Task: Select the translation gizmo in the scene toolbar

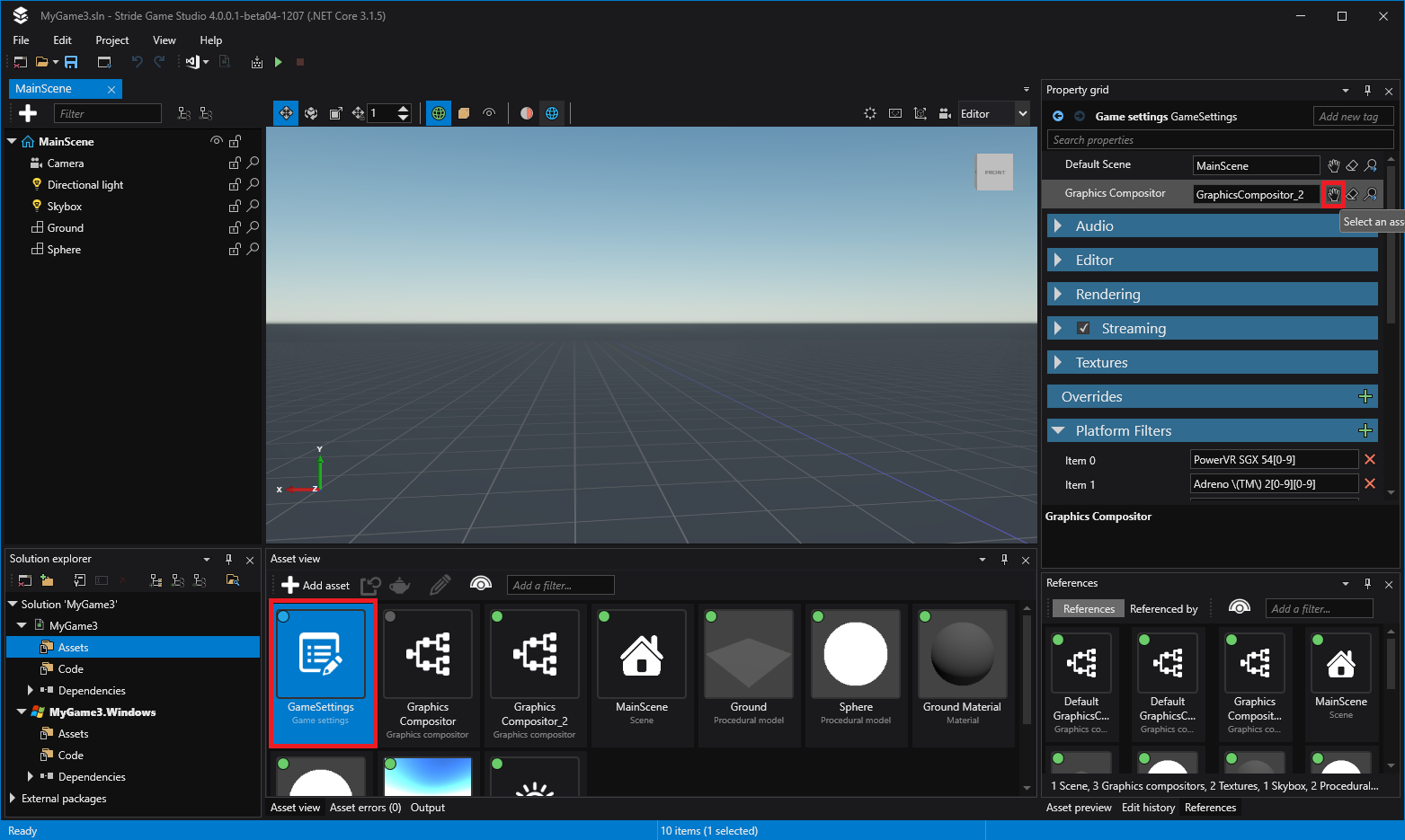Action: pyautogui.click(x=286, y=113)
